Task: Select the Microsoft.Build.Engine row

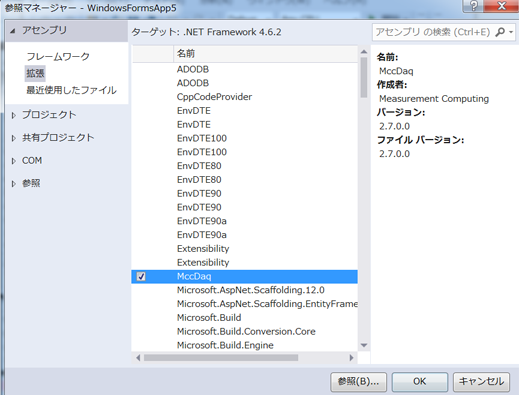Action: 245,345
